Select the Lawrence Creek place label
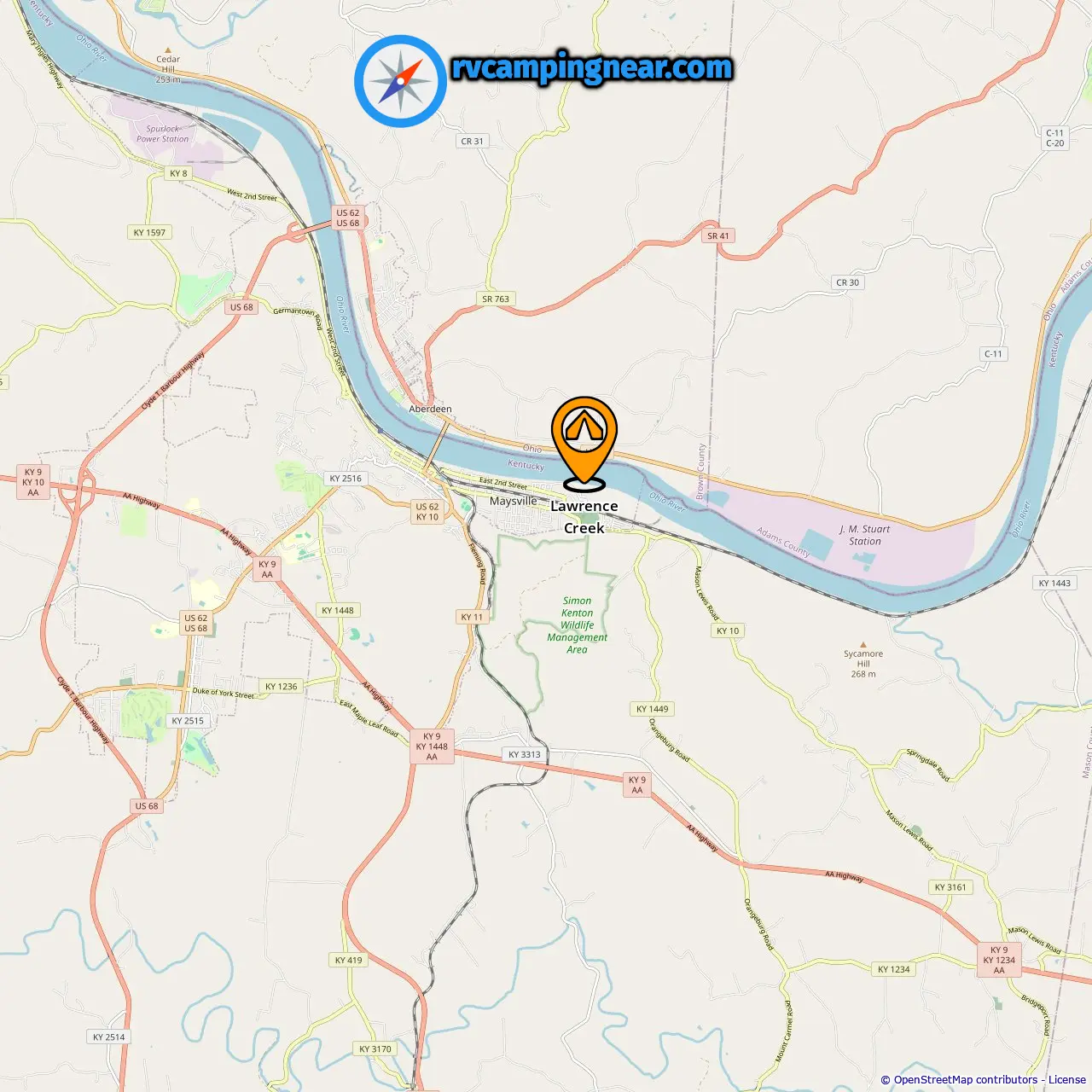The height and width of the screenshot is (1092, 1092). [x=584, y=517]
